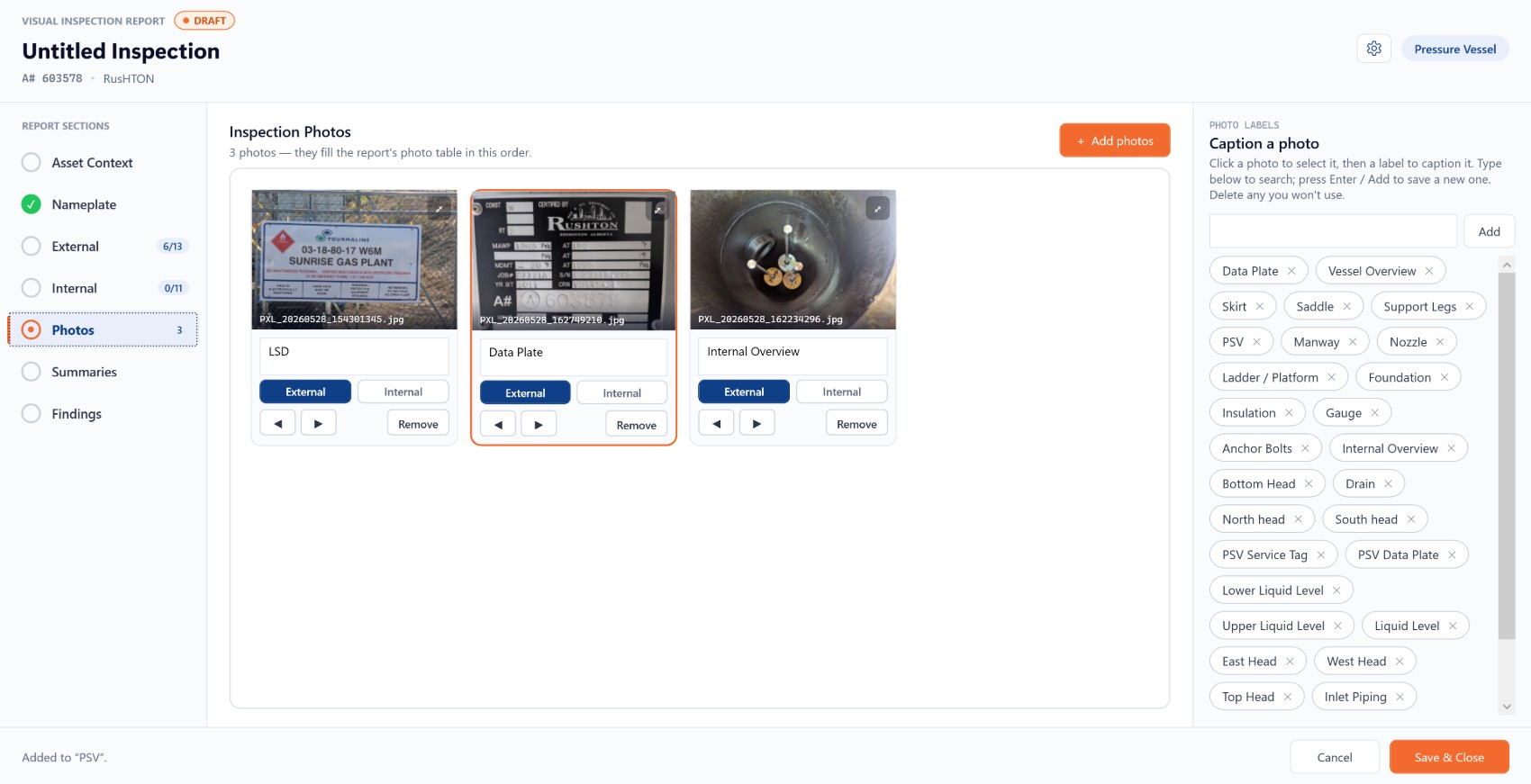Select the Sunrise Gas Plant sign thumbnail
1531x784 pixels.
[x=354, y=259]
